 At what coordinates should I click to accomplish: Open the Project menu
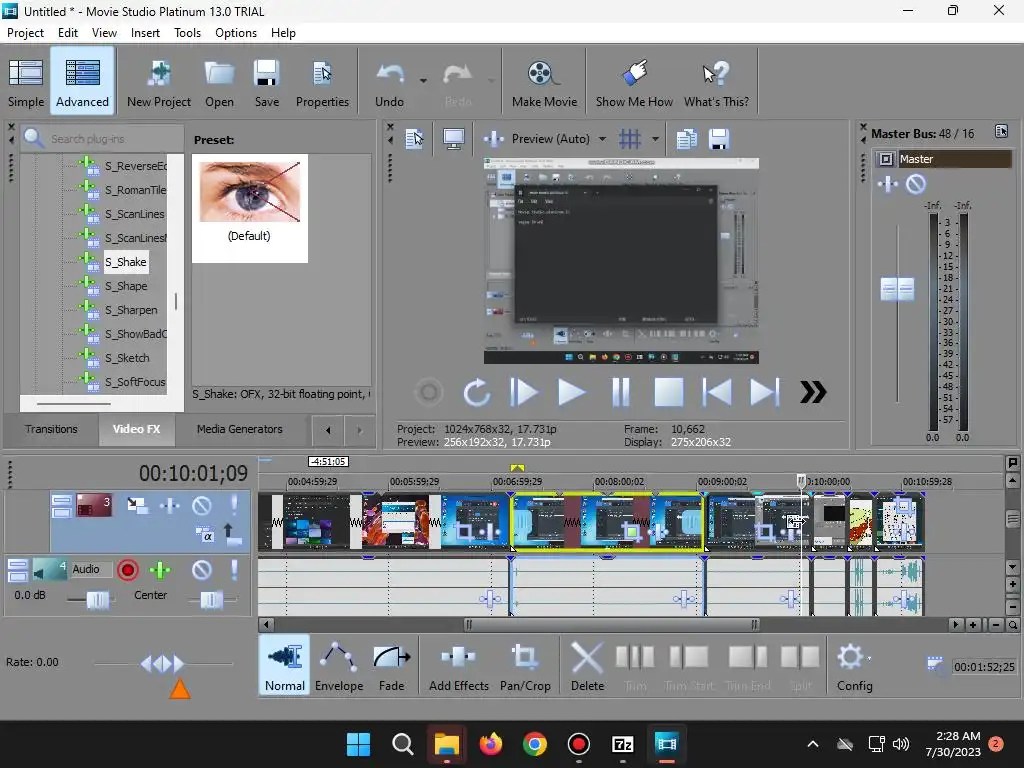point(25,33)
